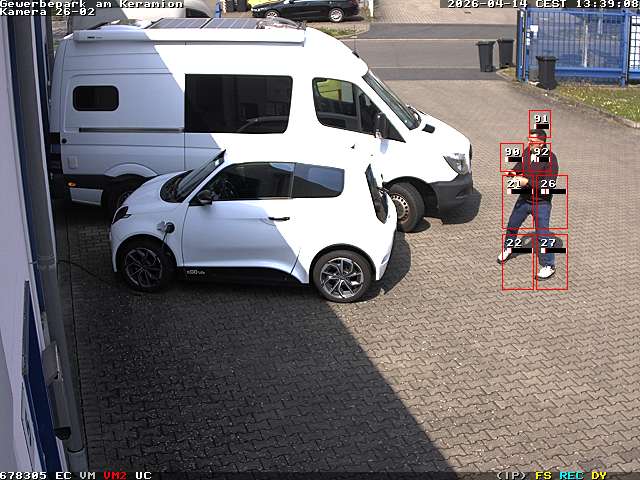Click the cyan REC indicator
640x480 pixels.
coord(571,475)
